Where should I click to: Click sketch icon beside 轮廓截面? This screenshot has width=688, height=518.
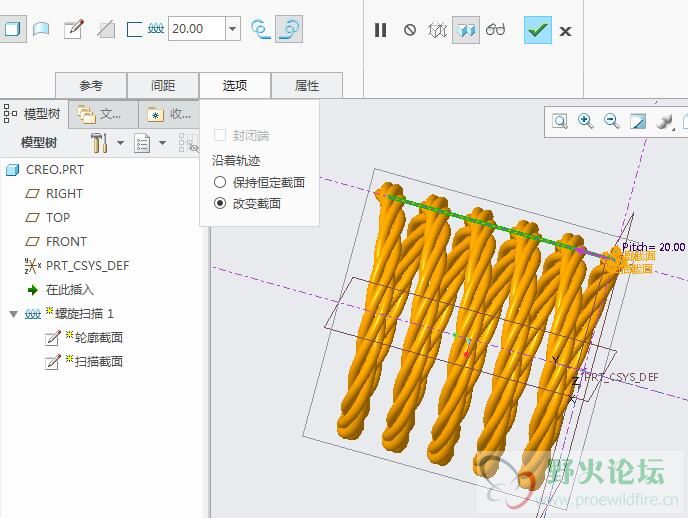click(x=53, y=338)
